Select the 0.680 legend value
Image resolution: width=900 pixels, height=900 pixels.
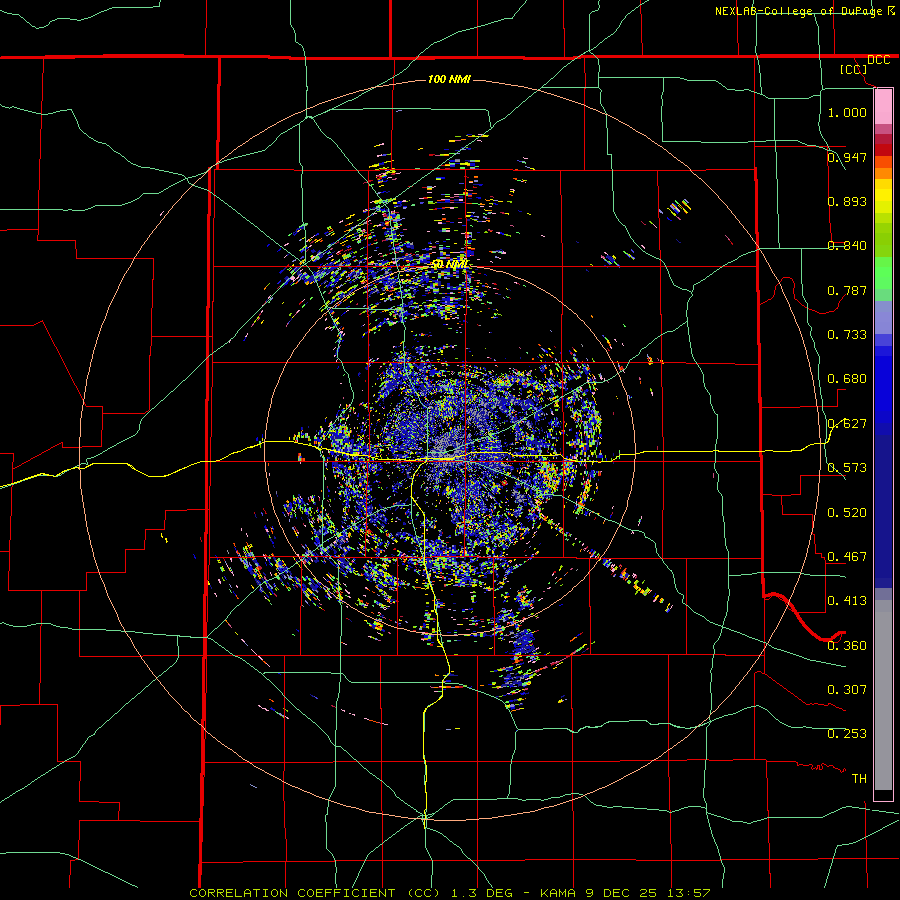click(847, 378)
